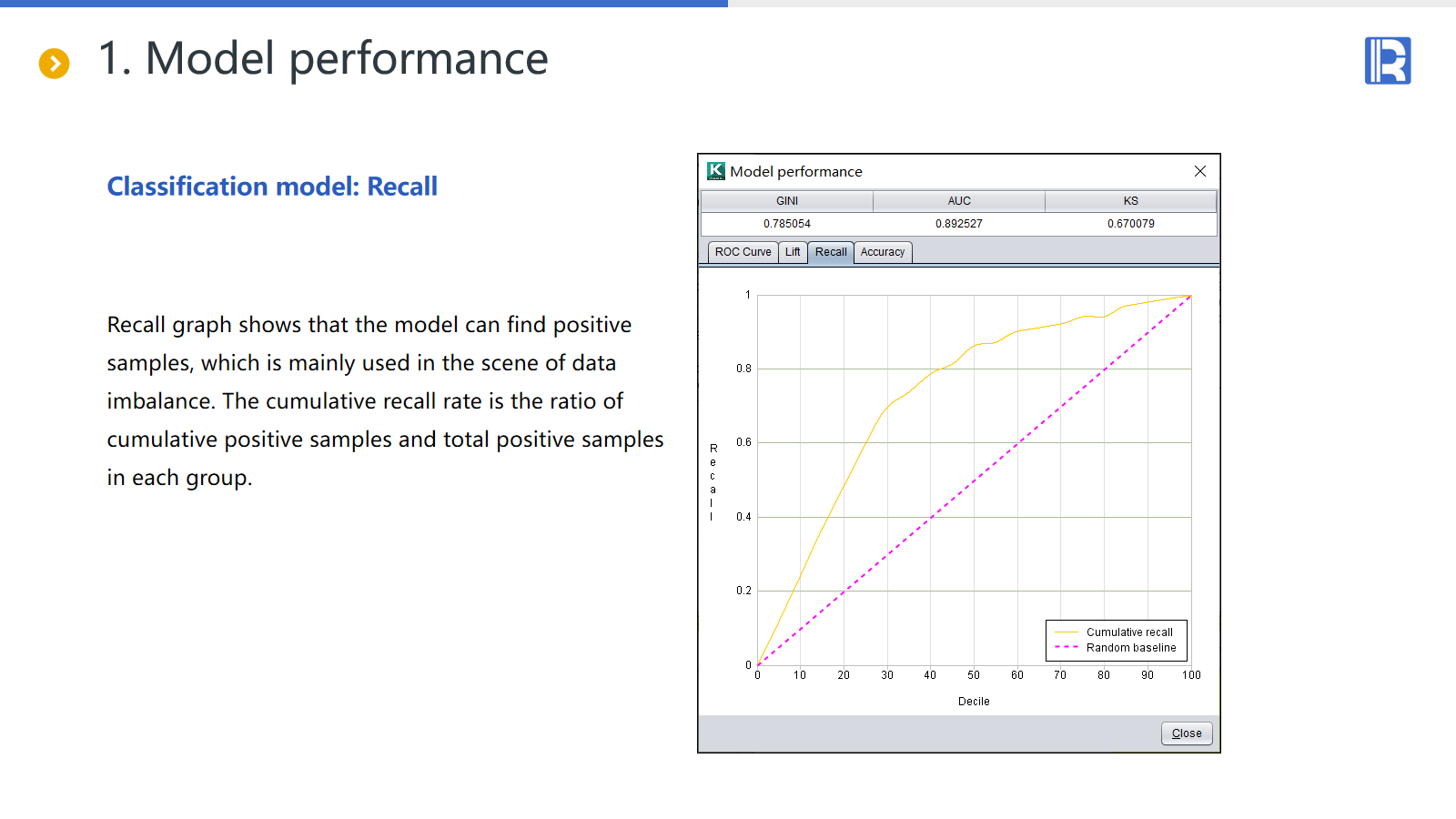Select the GINI value 0.785054 cell

pyautogui.click(x=787, y=224)
